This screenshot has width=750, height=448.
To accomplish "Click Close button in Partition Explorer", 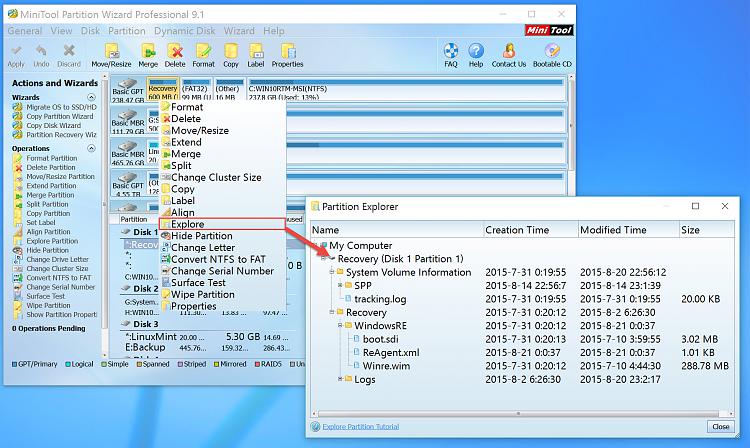I will point(720,426).
